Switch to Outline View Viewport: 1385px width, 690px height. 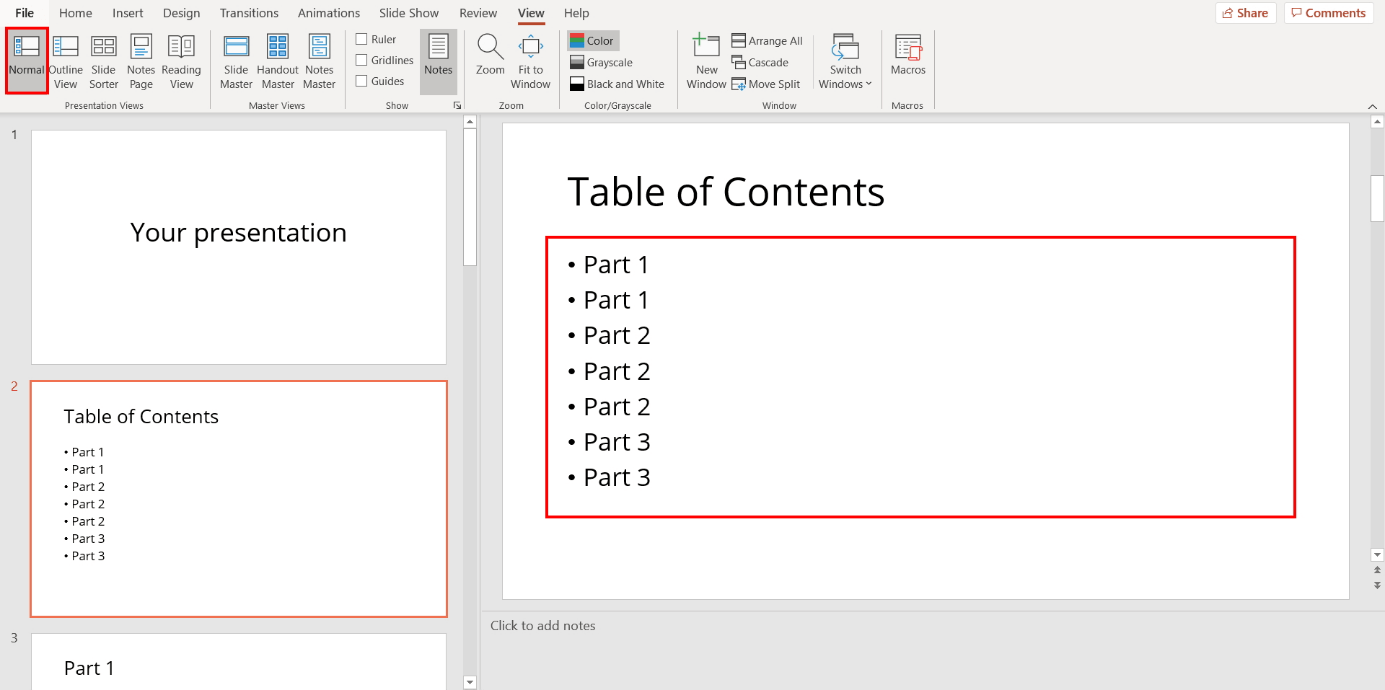65,60
